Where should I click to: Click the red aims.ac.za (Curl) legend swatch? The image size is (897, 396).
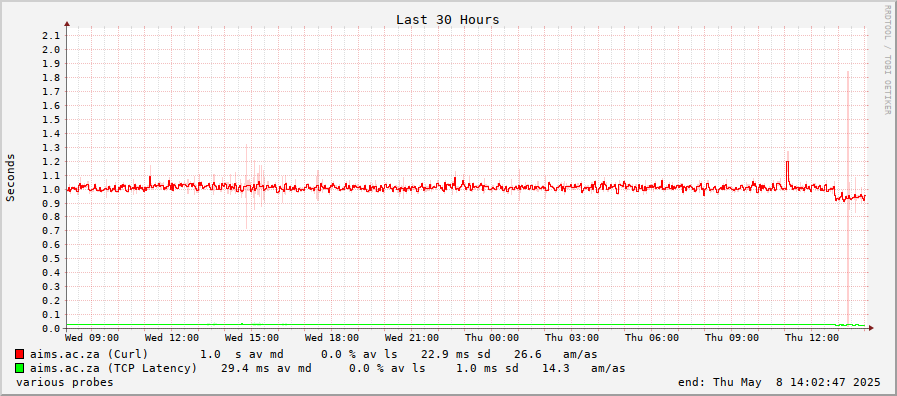click(20, 354)
